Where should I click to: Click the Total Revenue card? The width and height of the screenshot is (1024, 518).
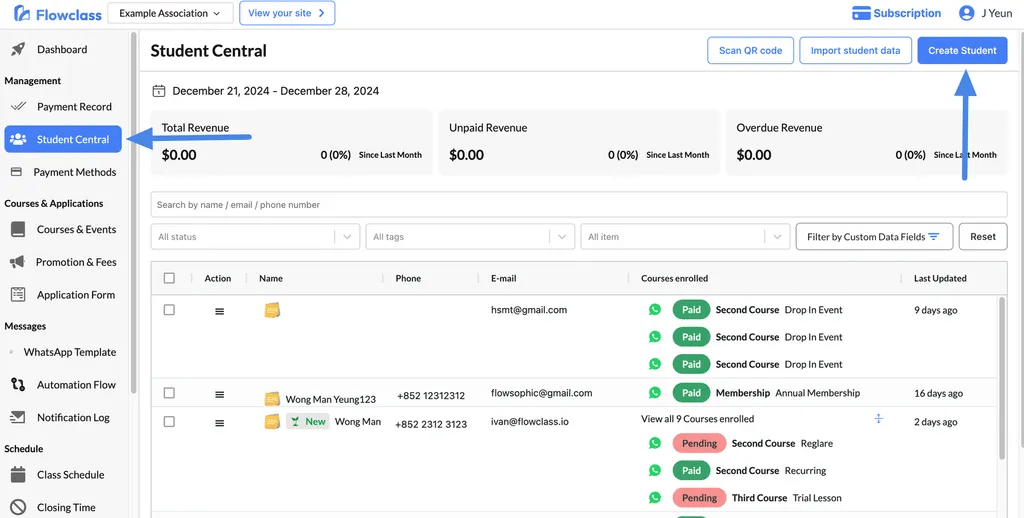pos(291,142)
